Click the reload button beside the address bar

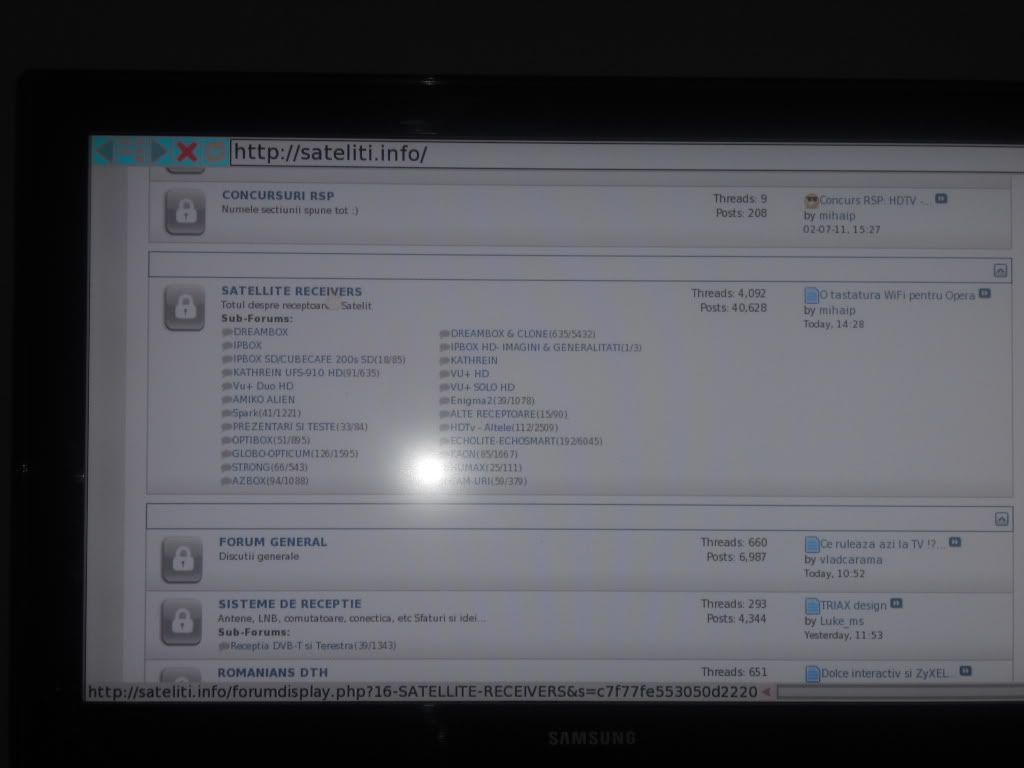(x=214, y=152)
